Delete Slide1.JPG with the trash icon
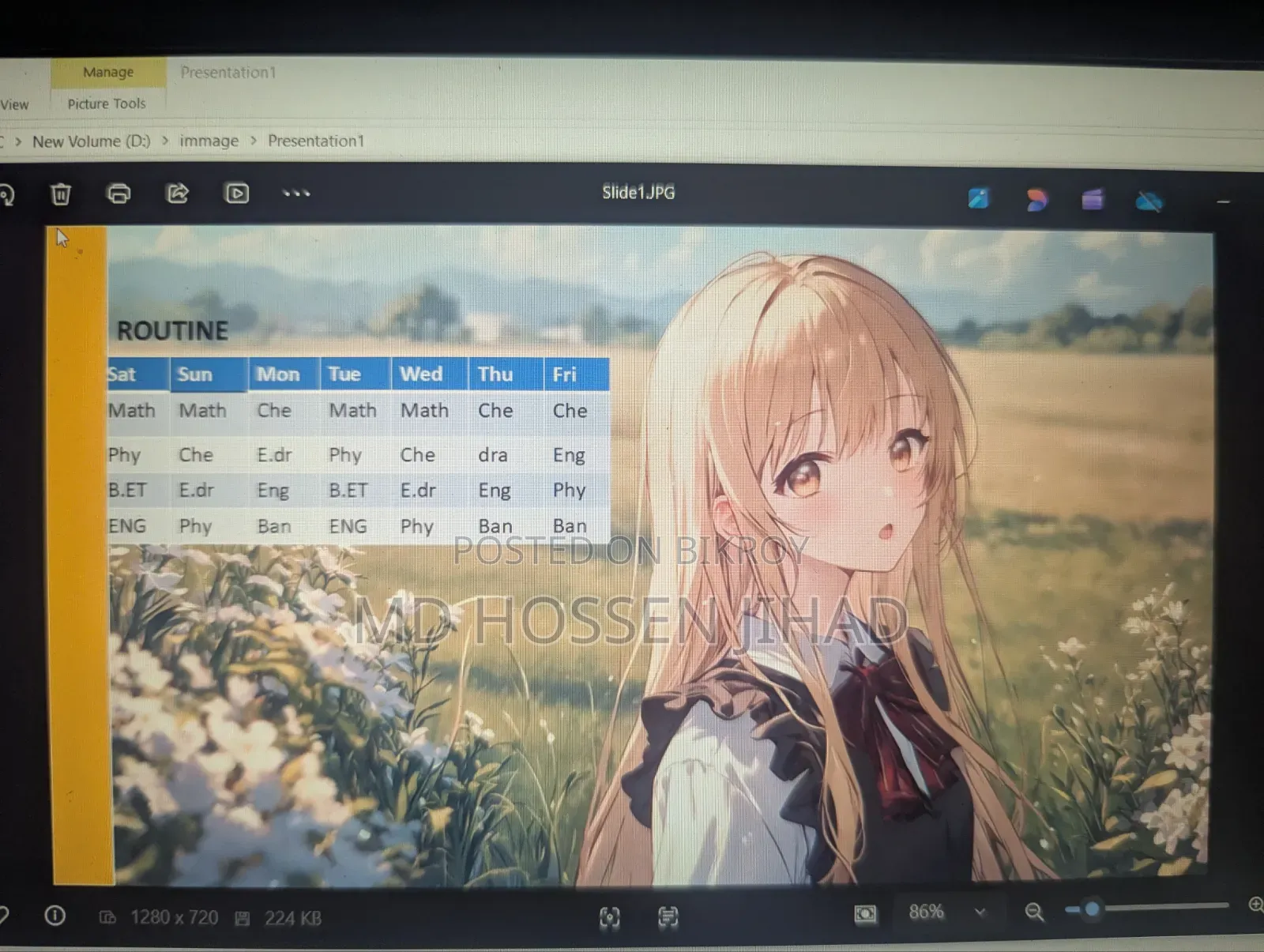Image resolution: width=1264 pixels, height=952 pixels. [61, 194]
